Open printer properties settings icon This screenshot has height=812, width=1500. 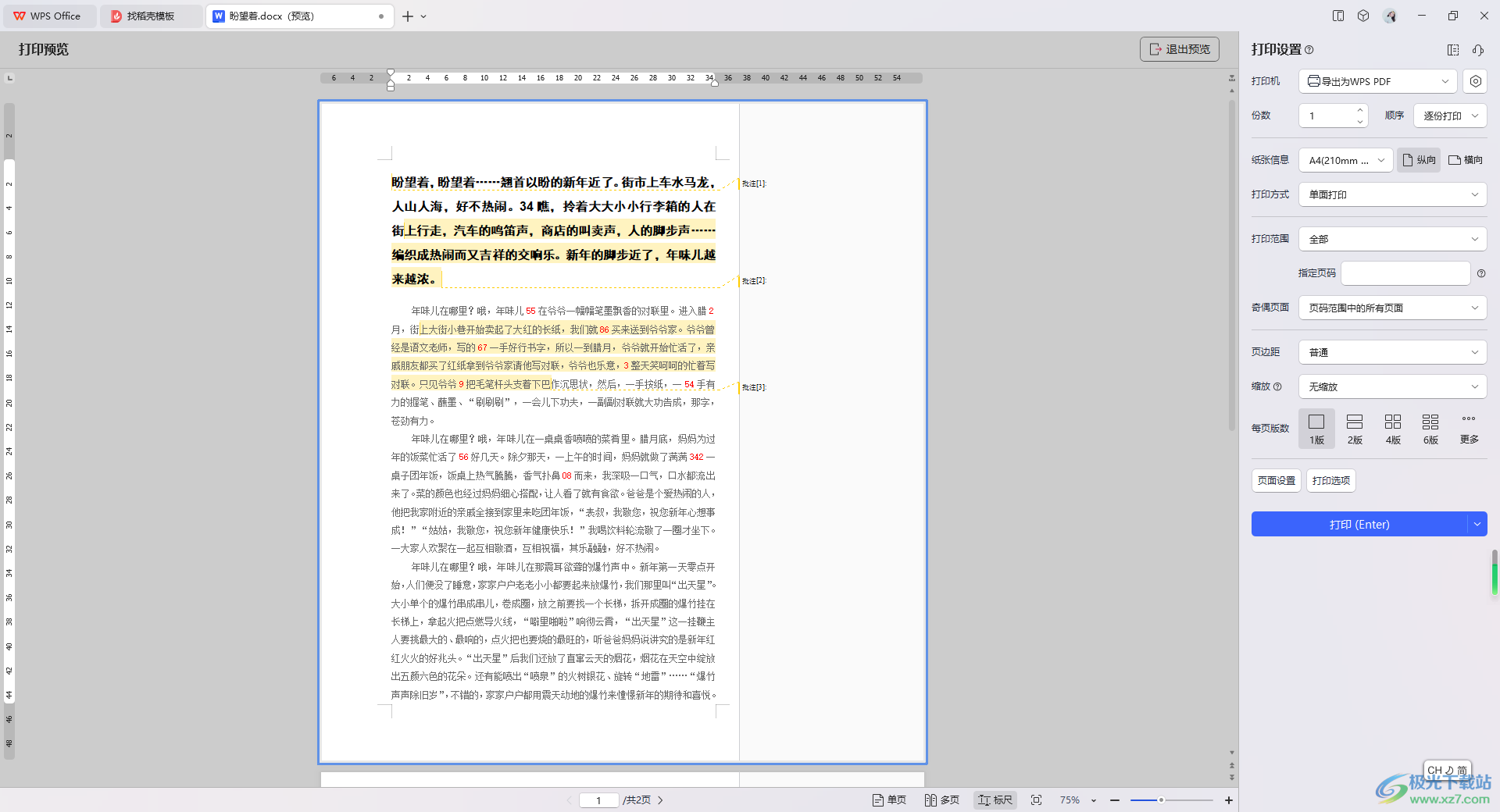tap(1475, 81)
